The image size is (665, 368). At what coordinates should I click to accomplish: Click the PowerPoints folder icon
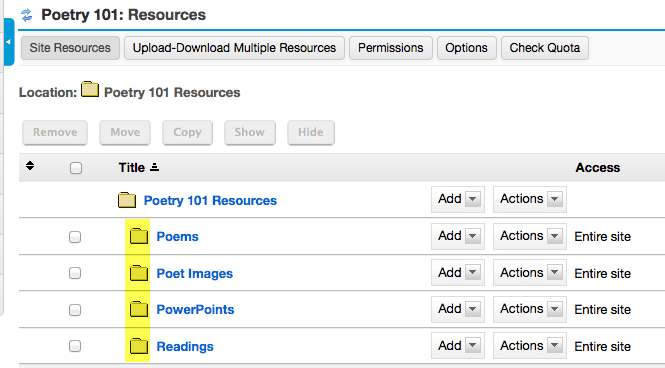139,309
